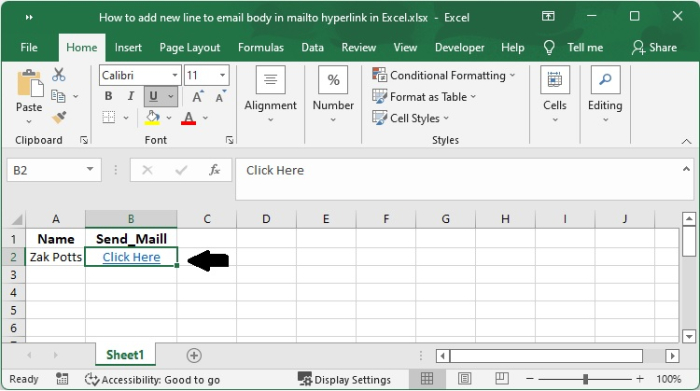Screen dimensions: 700x391
Task: Open Font size dropdown
Action: [x=222, y=75]
